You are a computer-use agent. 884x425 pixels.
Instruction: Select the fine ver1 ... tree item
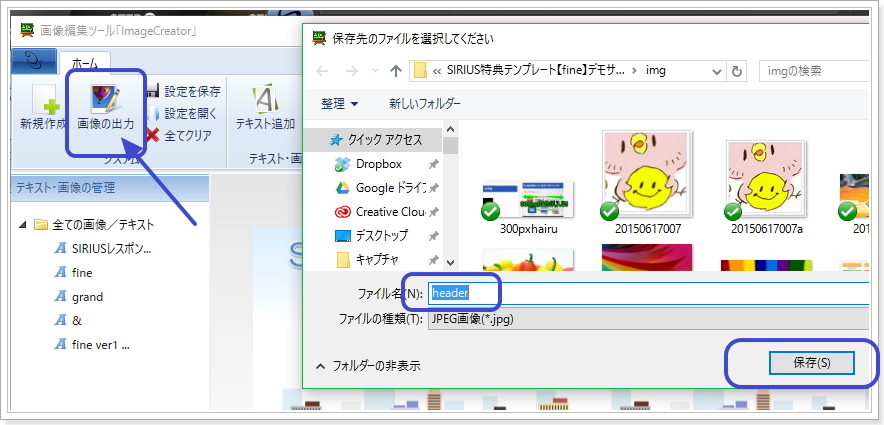point(92,345)
